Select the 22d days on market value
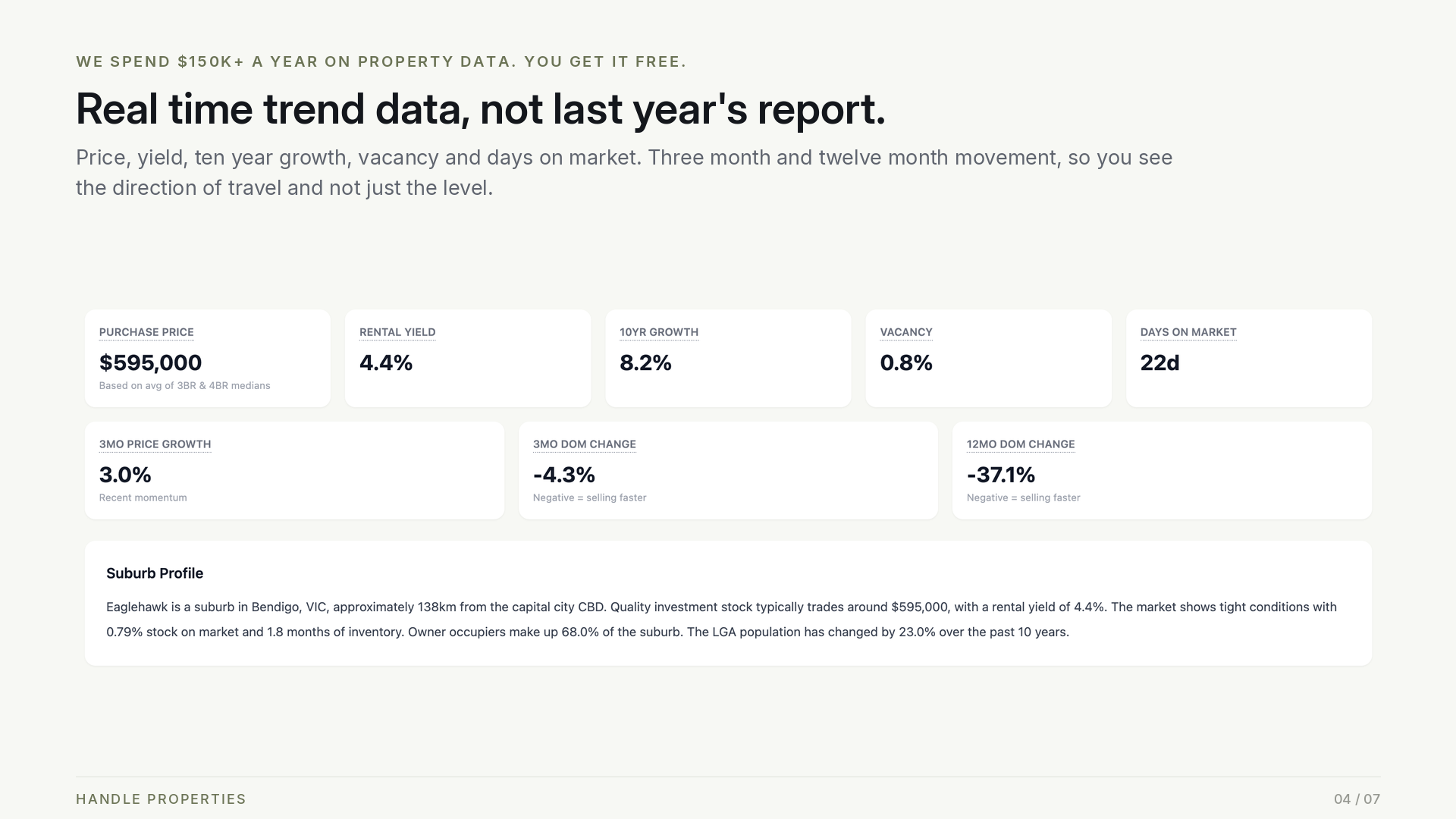 (1159, 362)
